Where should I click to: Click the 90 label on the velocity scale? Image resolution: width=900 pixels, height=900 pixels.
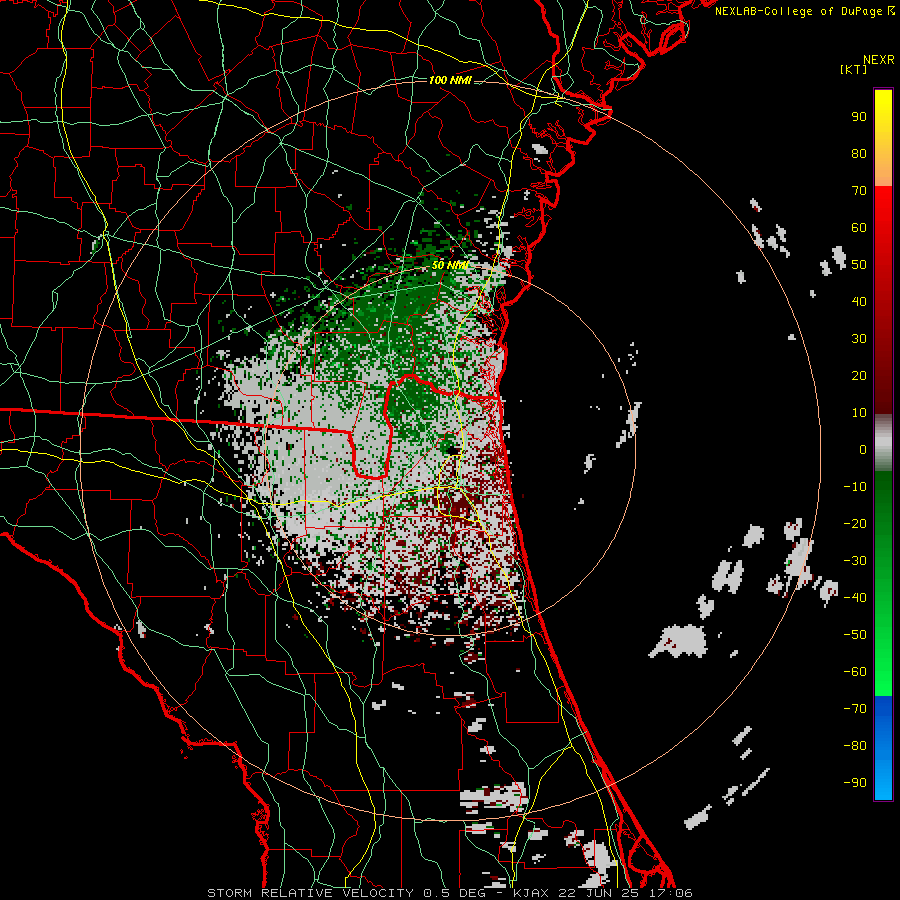[x=859, y=117]
